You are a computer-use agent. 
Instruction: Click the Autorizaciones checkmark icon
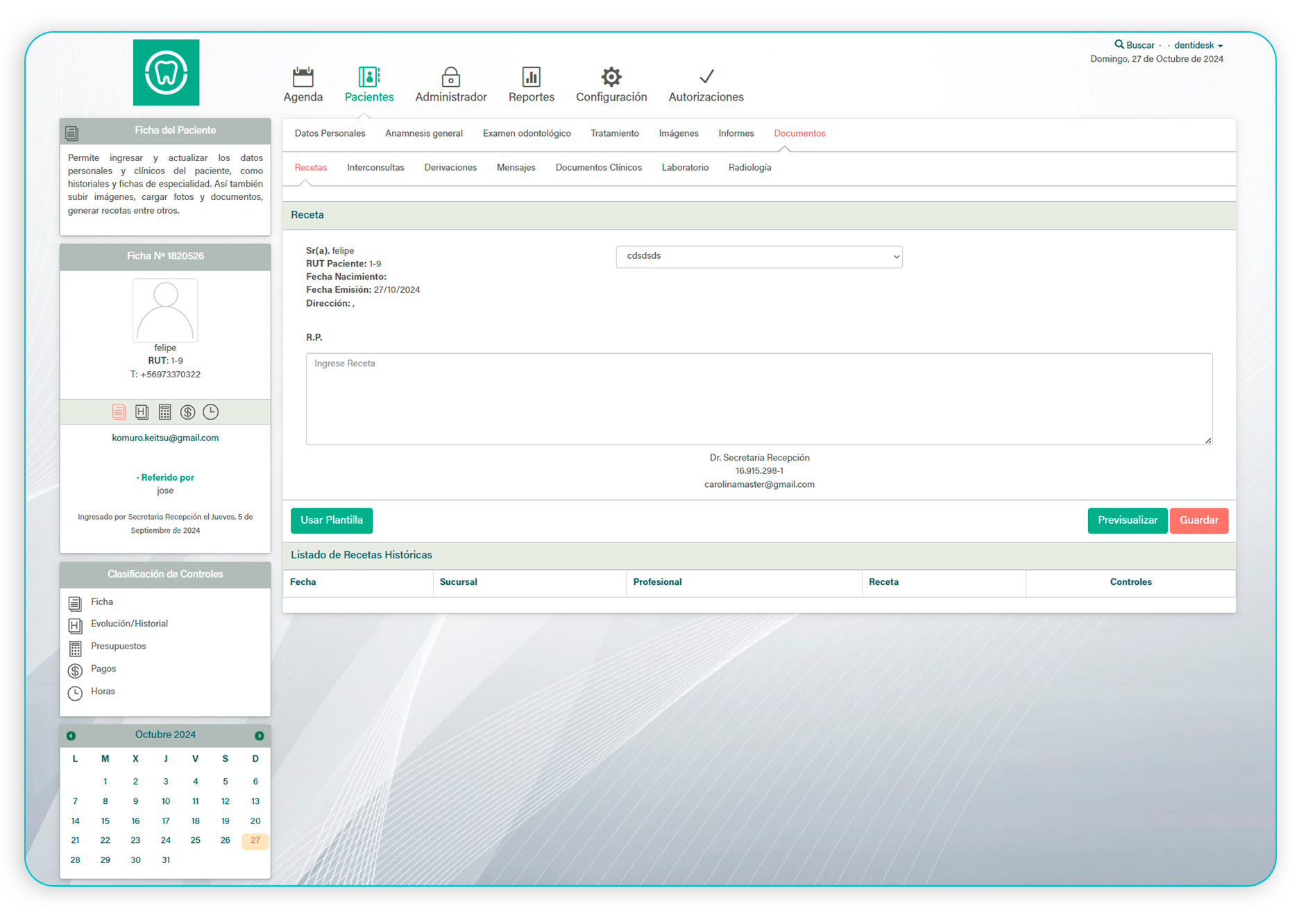pos(706,76)
